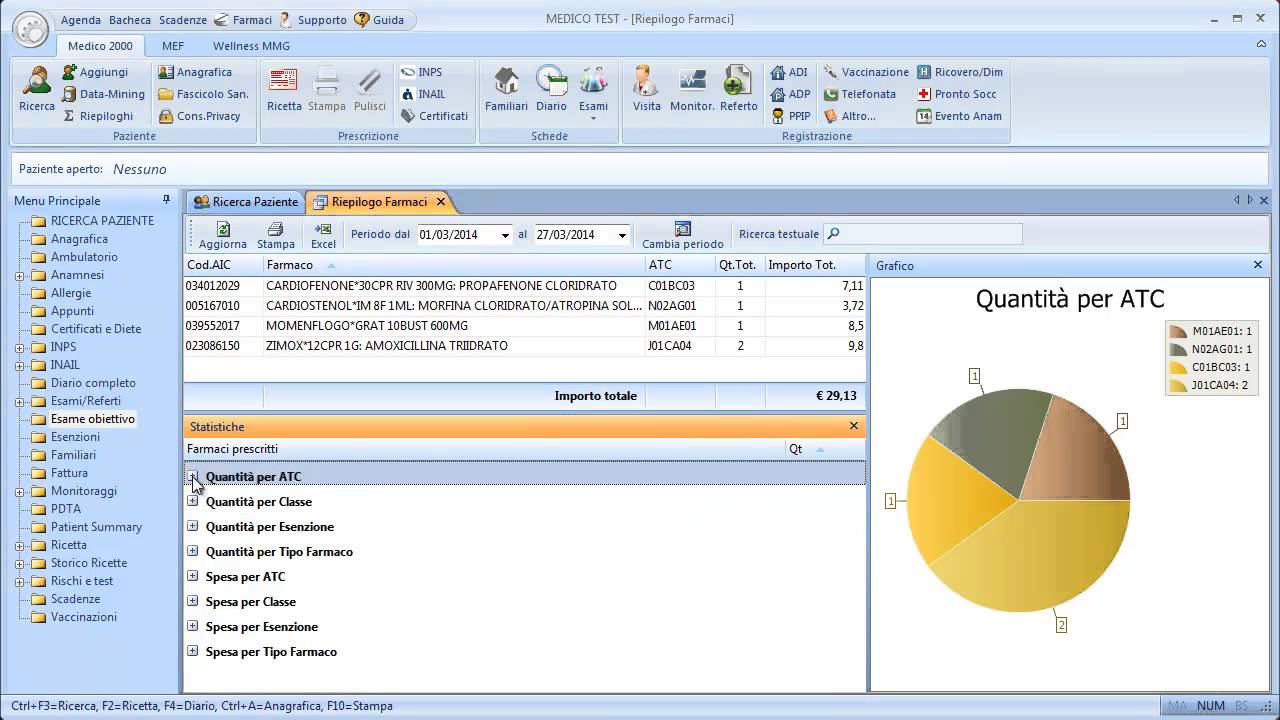1280x720 pixels.
Task: Click the Pulisci clear icon
Action: tap(370, 90)
